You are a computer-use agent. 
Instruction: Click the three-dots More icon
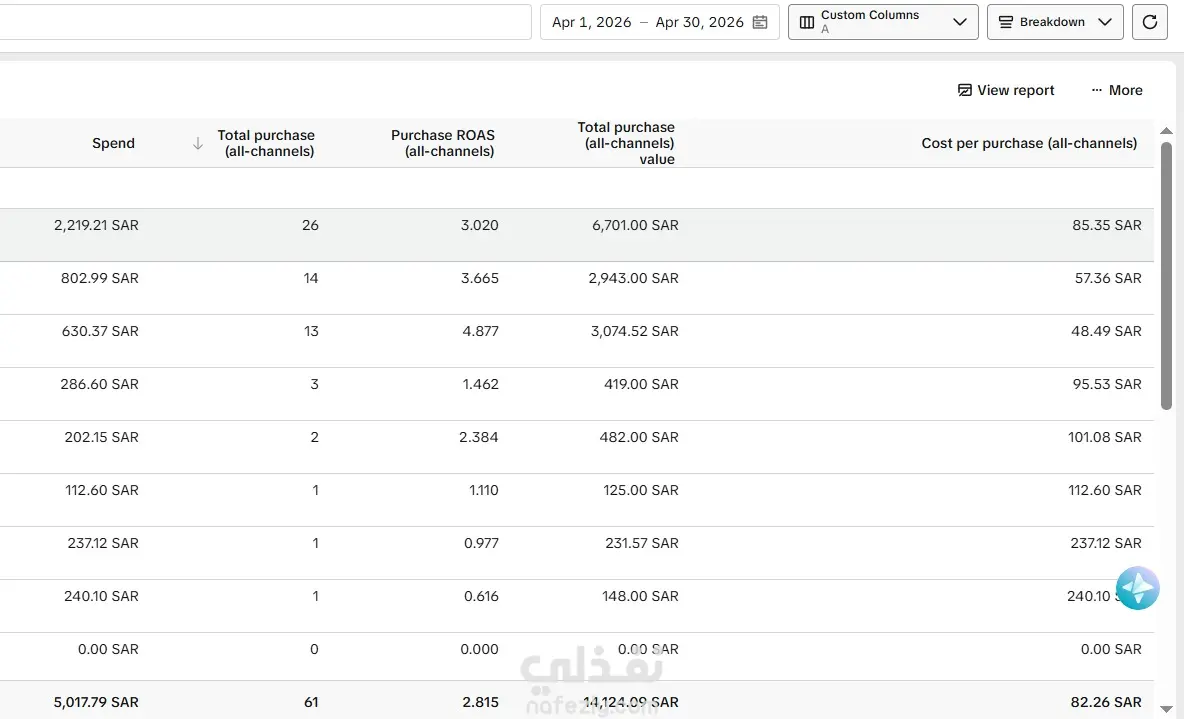(x=1096, y=90)
